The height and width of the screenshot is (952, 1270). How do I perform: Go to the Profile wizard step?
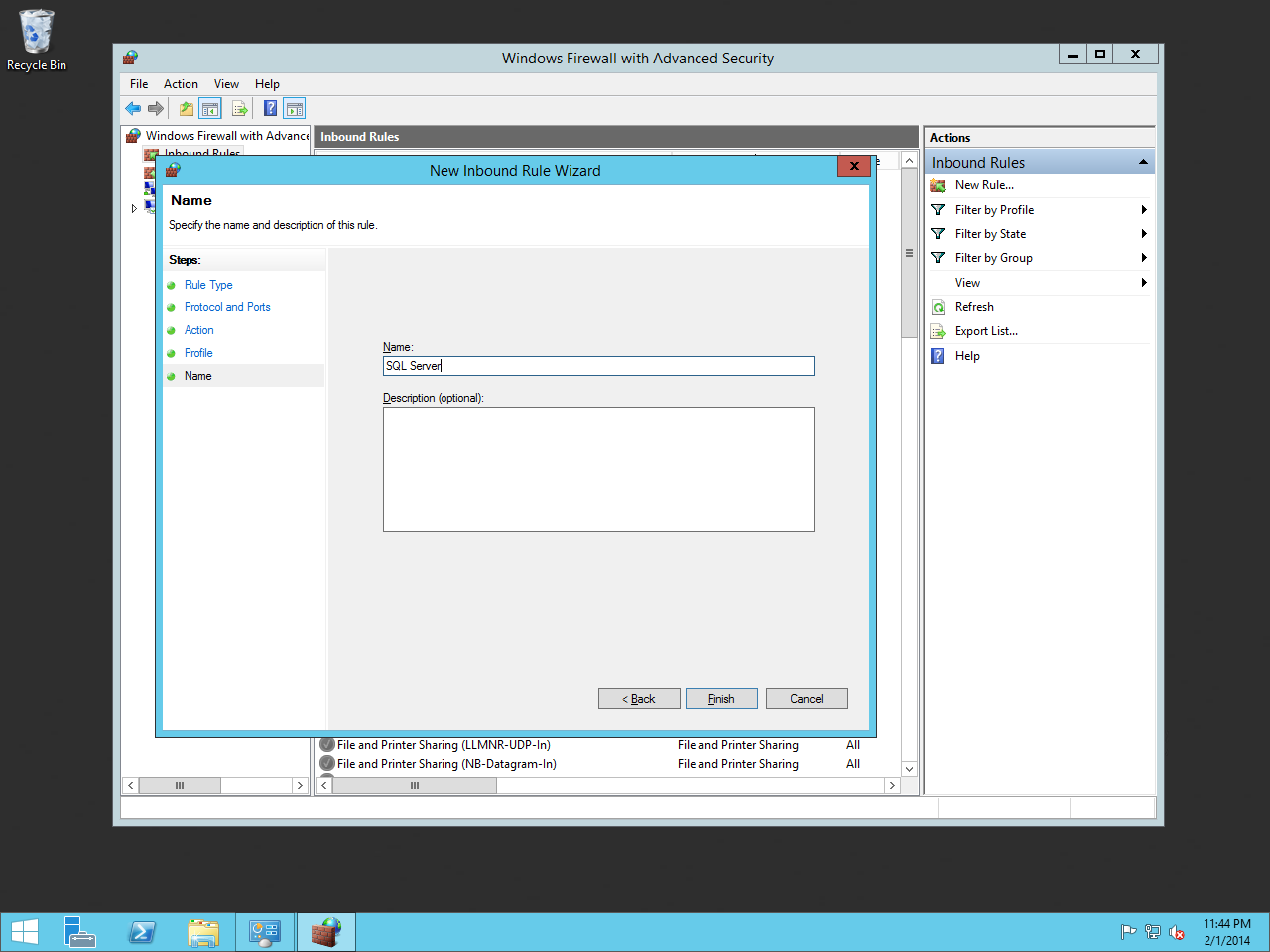[x=198, y=353]
